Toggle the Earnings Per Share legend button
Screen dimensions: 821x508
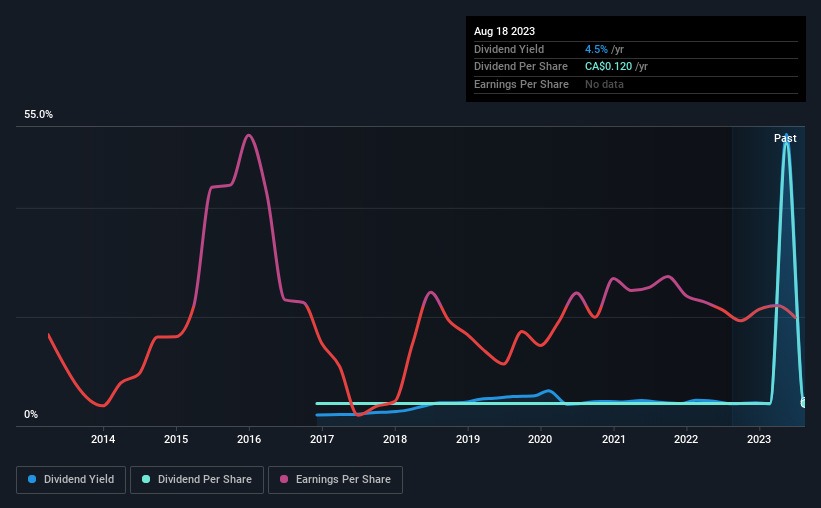[x=335, y=480]
